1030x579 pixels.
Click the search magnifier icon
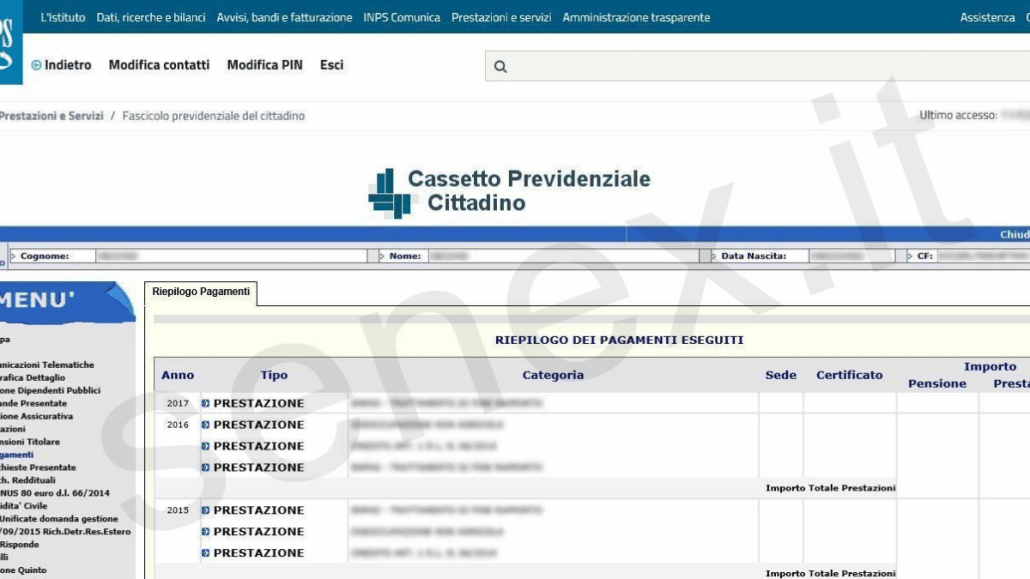(x=500, y=67)
